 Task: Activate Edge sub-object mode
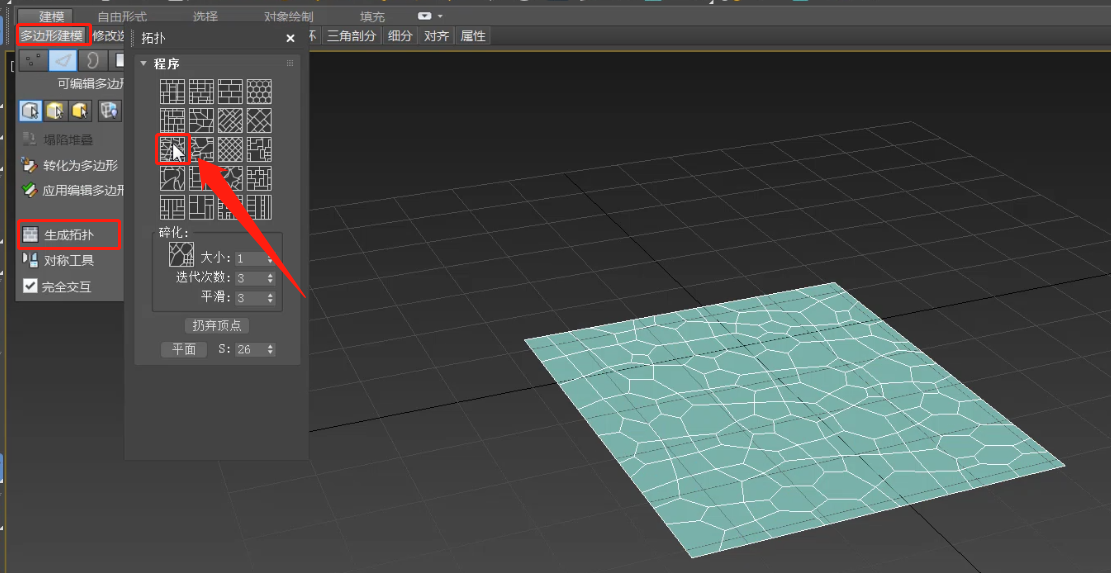pyautogui.click(x=62, y=62)
